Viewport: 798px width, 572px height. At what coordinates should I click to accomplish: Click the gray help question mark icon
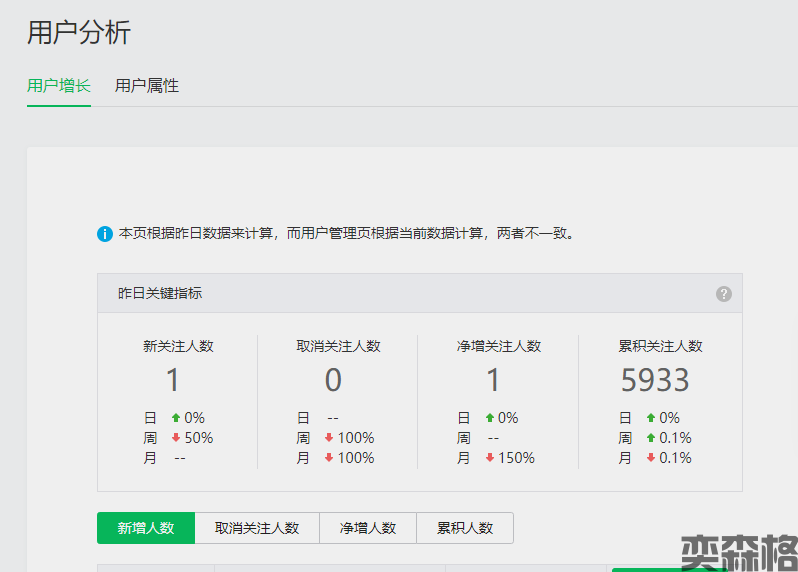pos(724,294)
